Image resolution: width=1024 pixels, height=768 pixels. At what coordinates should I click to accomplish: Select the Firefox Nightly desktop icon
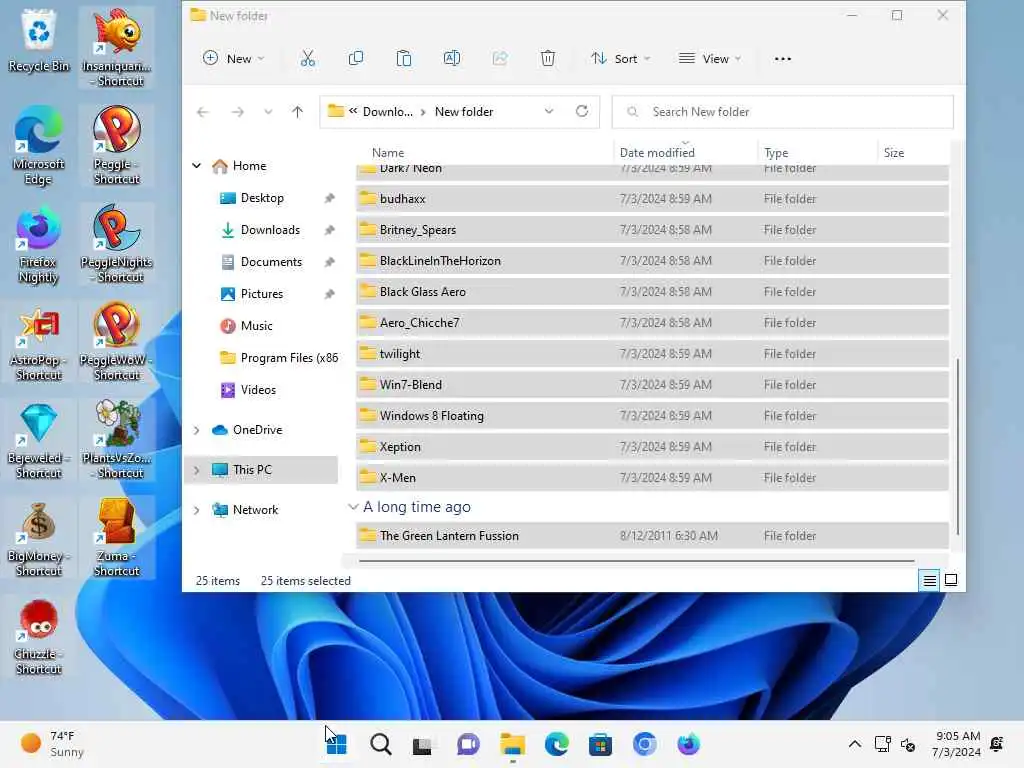[39, 244]
